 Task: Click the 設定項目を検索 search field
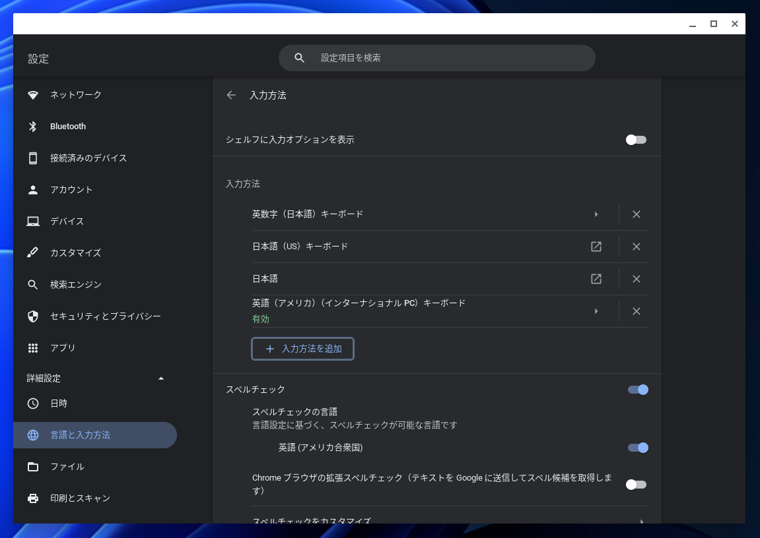[x=437, y=58]
